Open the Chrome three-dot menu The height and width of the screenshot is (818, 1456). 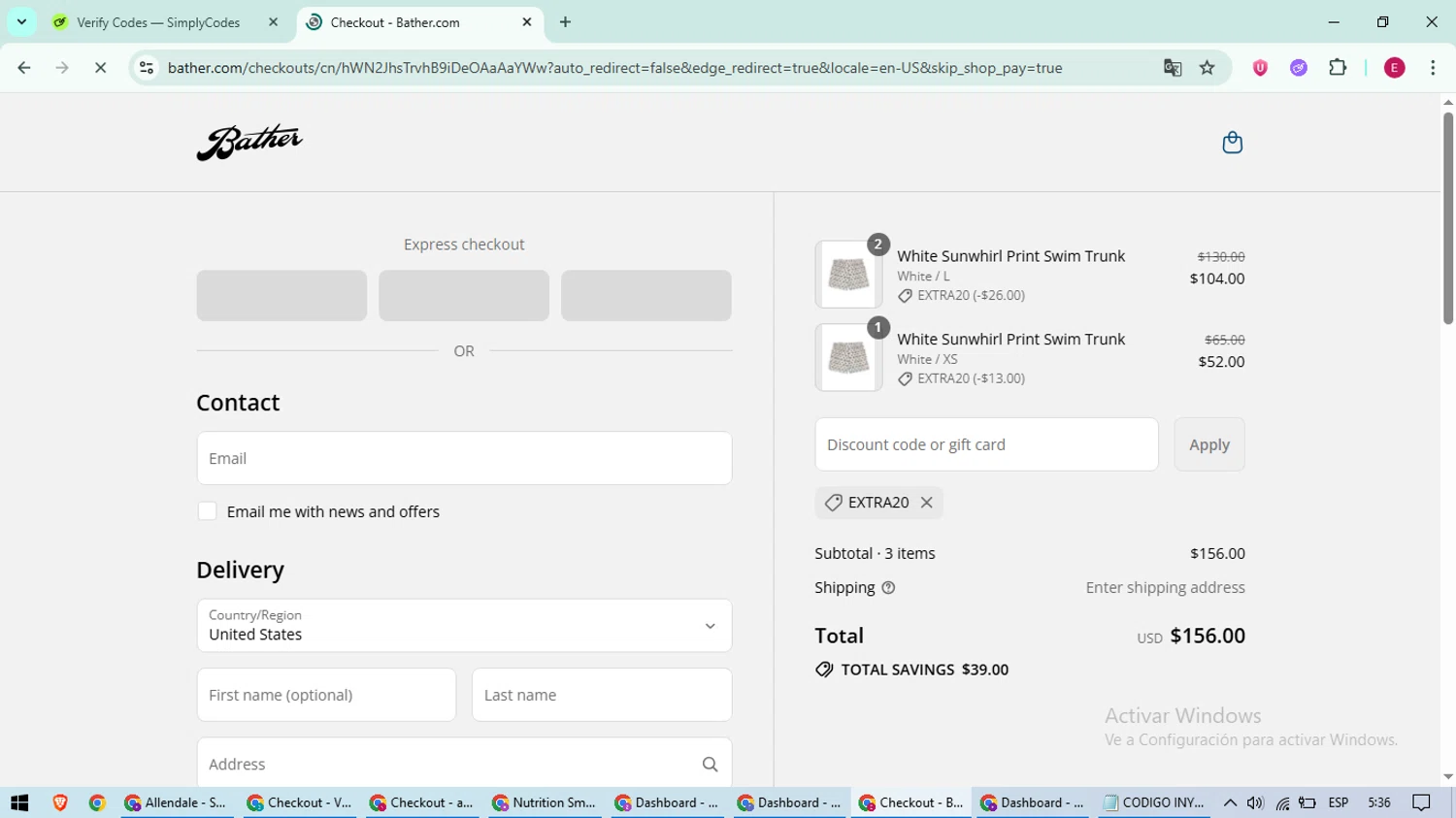point(1433,68)
